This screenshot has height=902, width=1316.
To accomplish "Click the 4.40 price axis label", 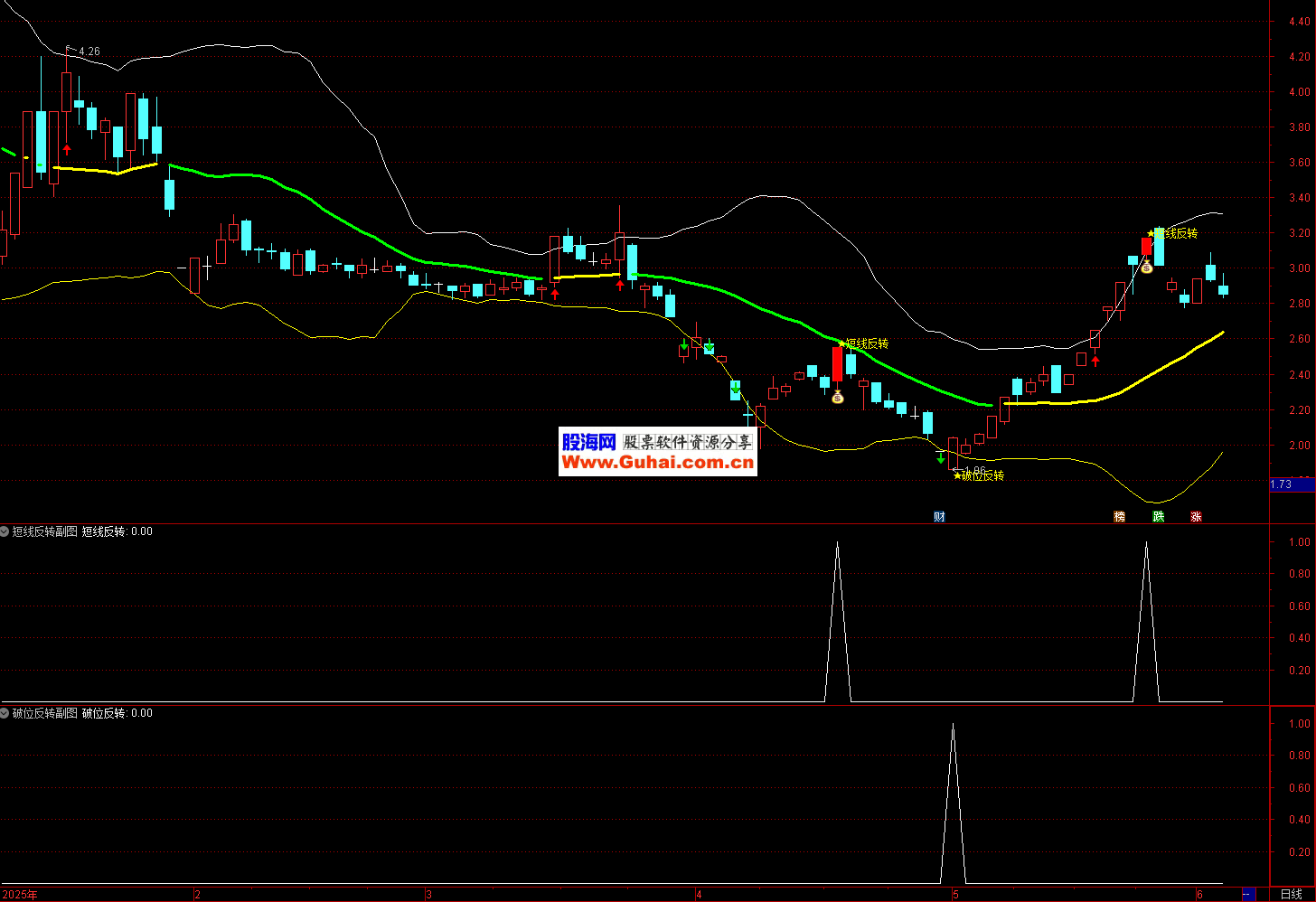I will [1300, 22].
